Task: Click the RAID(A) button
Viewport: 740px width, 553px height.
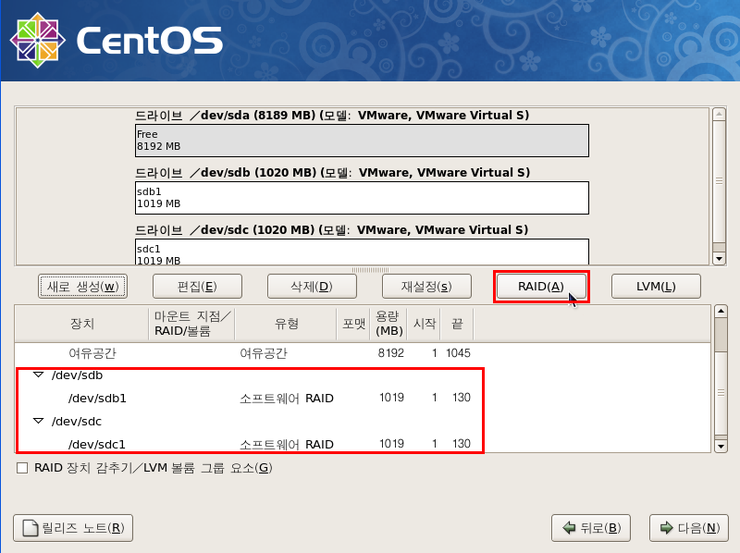Action: click(541, 286)
